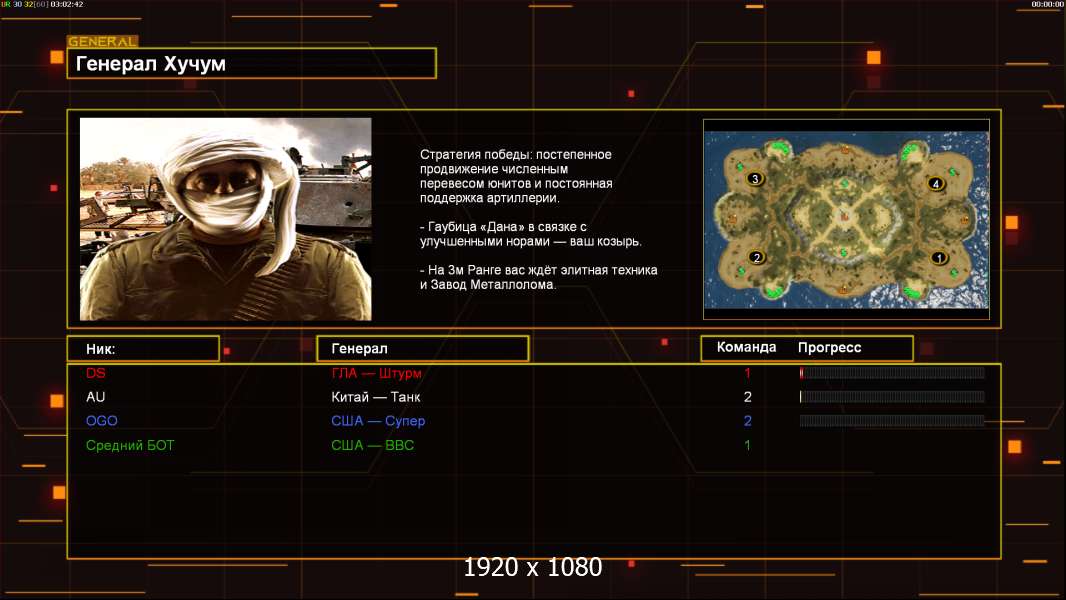Click 'США — Супер' general entry
This screenshot has height=600, width=1066.
[x=378, y=421]
